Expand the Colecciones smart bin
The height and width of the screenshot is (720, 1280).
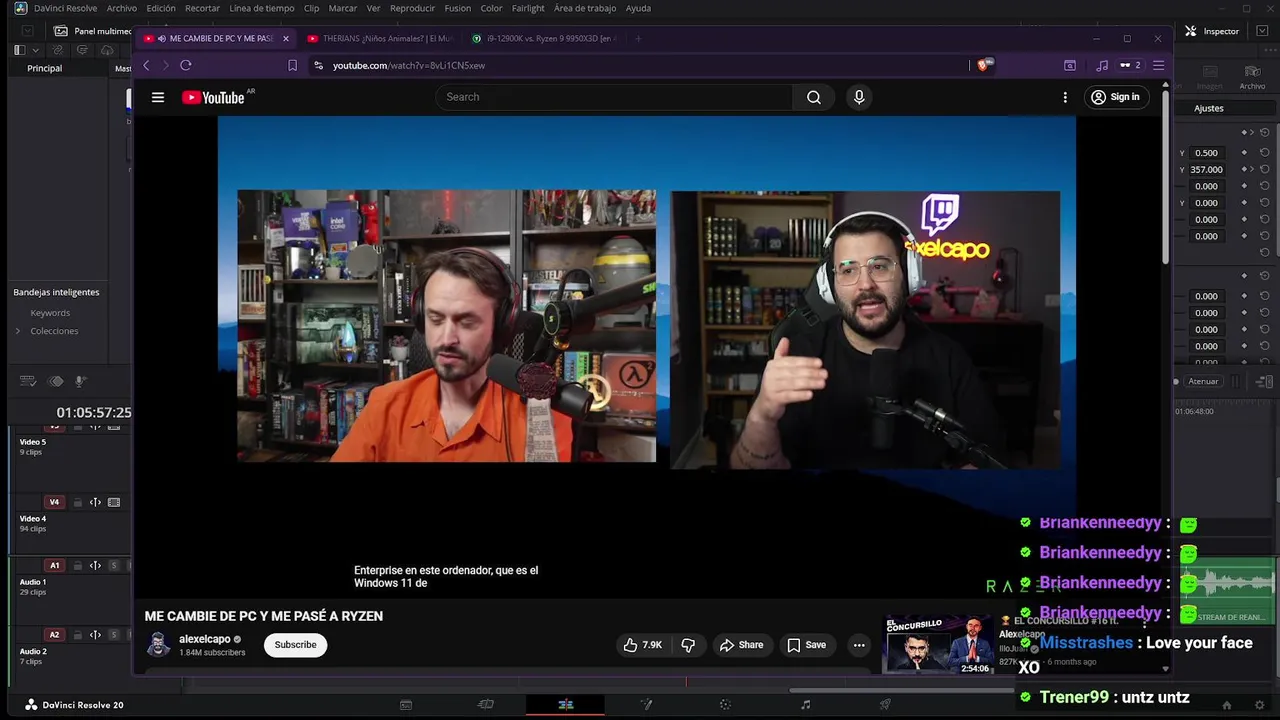[x=17, y=331]
